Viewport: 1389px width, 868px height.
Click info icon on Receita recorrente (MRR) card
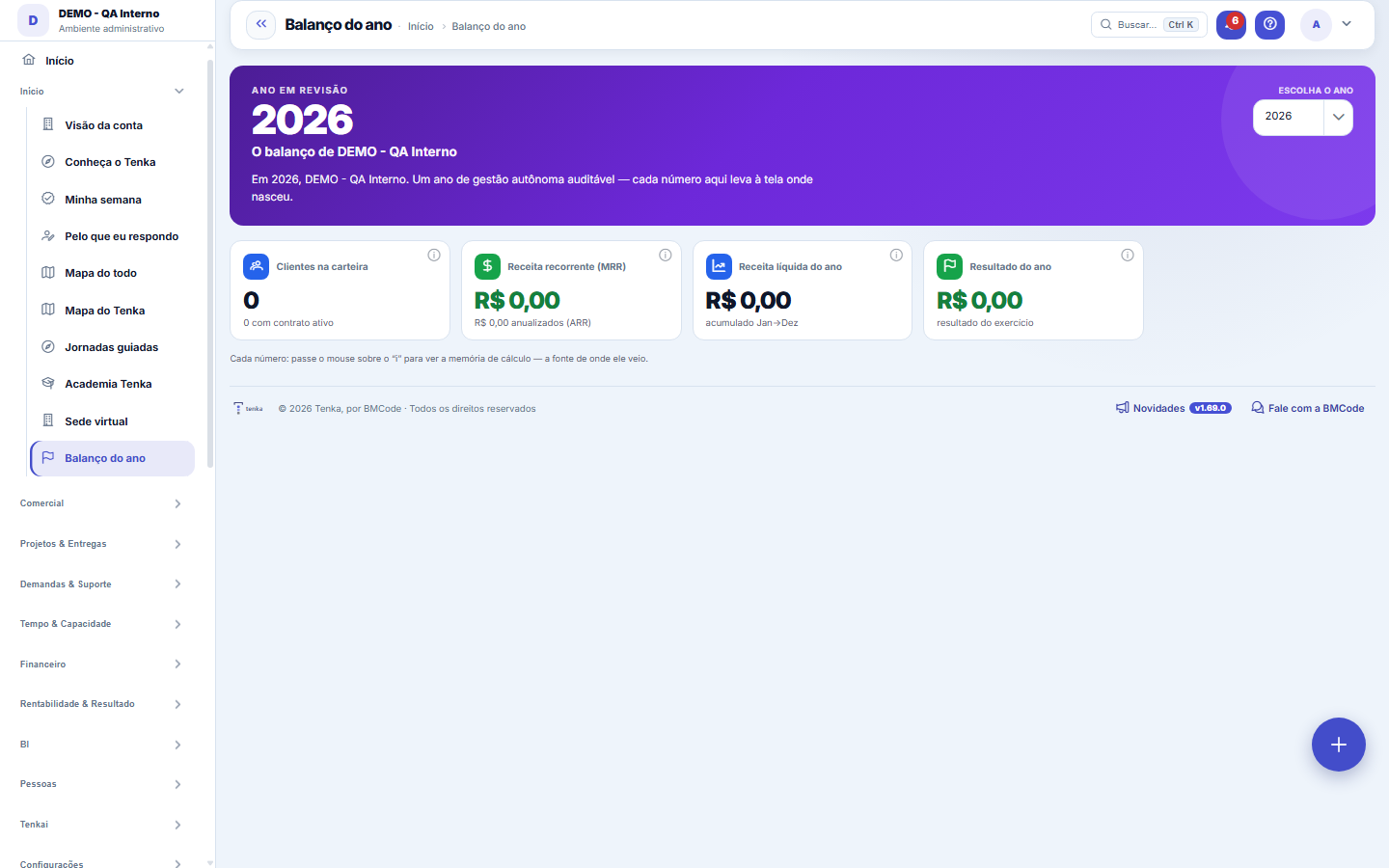666,255
